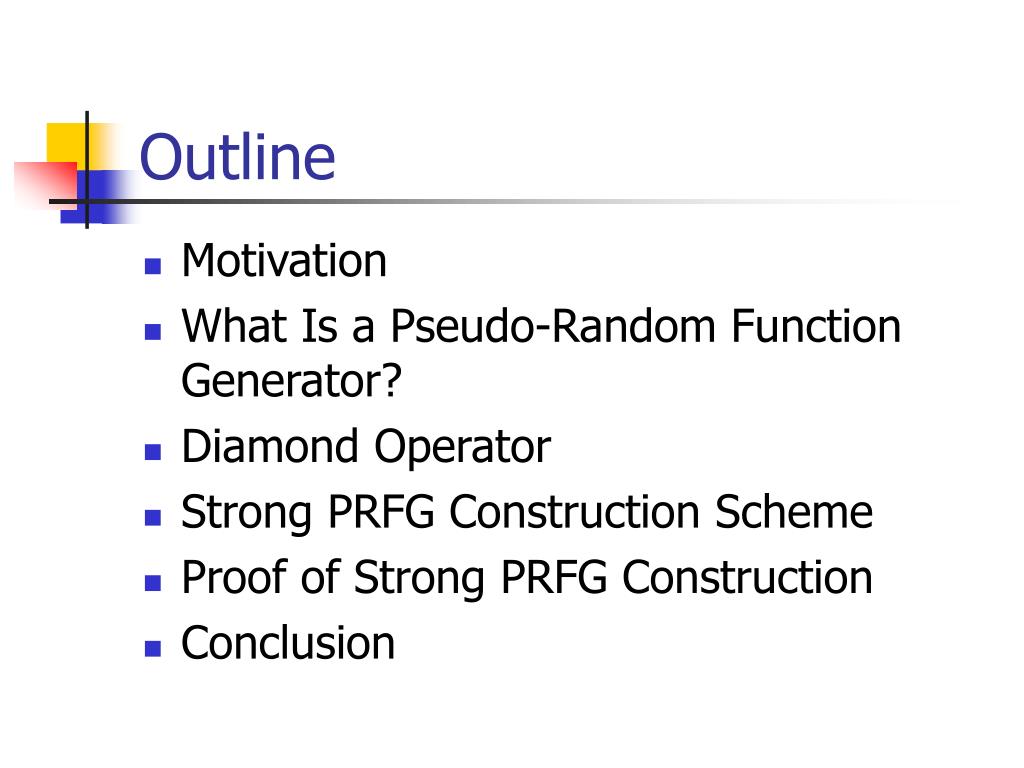Click the bullet before Strong PRFG Construction Scheme
The height and width of the screenshot is (768, 1024).
coord(153,518)
